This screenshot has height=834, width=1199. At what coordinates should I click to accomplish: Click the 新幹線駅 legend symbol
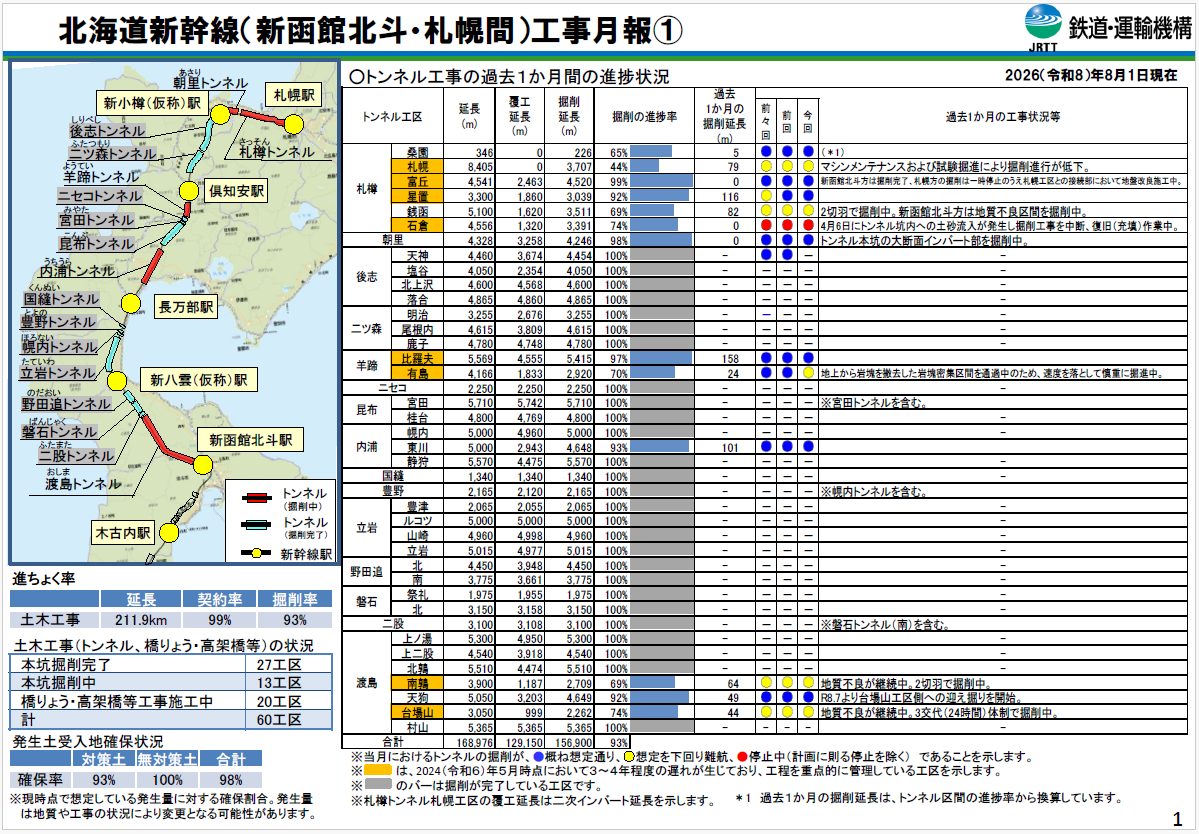[x=256, y=553]
